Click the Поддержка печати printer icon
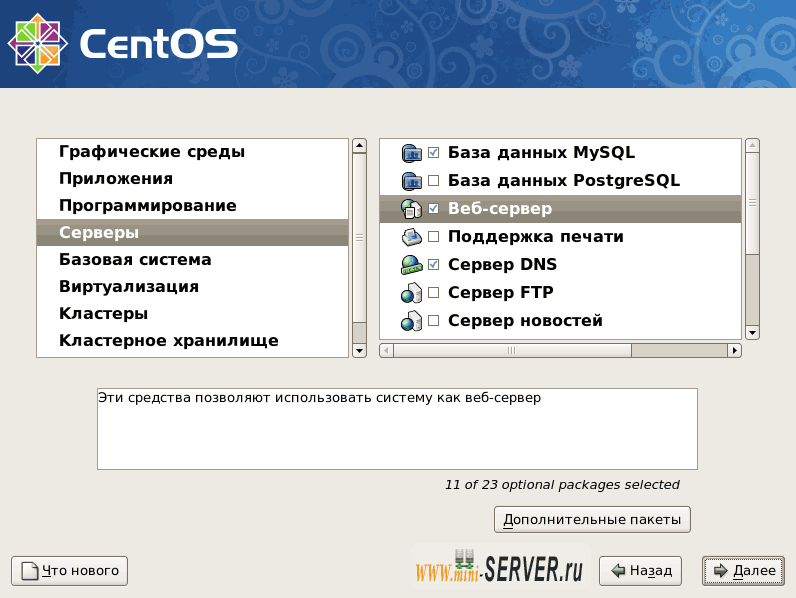The height and width of the screenshot is (598, 796). (x=411, y=237)
